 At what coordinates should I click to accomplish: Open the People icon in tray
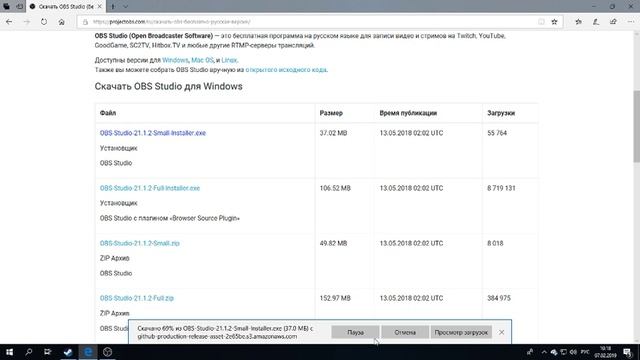click(x=530, y=352)
